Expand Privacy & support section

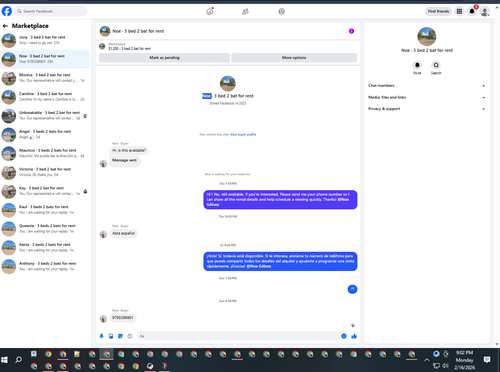(426, 109)
